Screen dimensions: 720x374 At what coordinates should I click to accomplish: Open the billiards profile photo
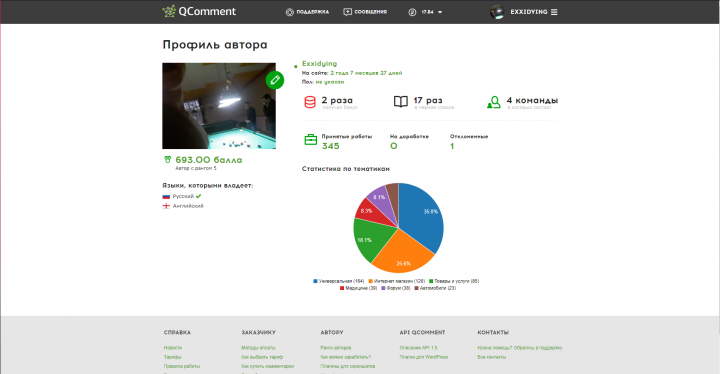(219, 106)
